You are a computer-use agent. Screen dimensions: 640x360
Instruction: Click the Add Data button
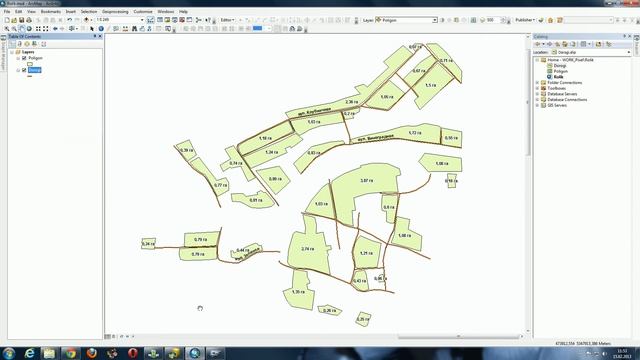(86, 20)
